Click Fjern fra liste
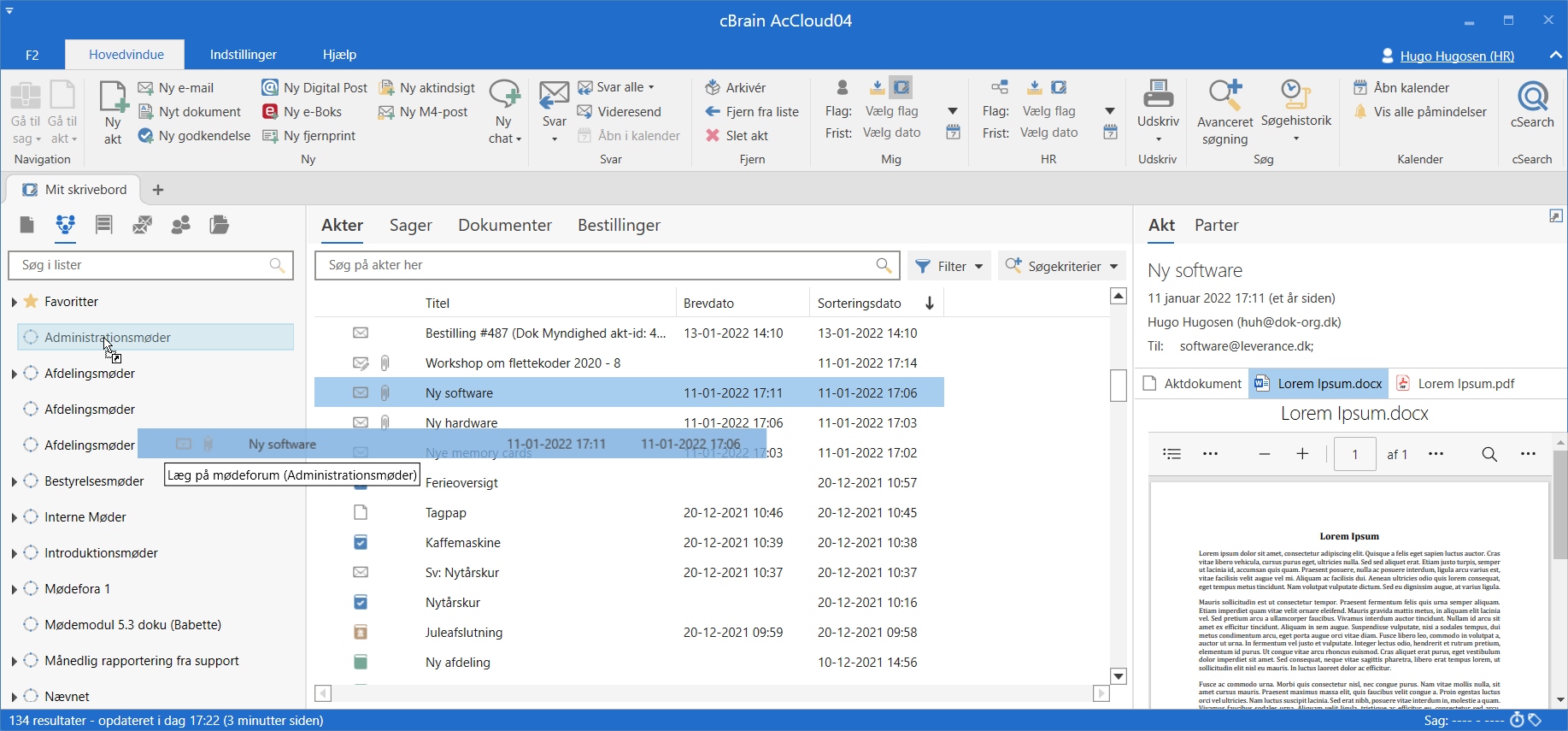Image resolution: width=1568 pixels, height=731 pixels. pos(752,111)
